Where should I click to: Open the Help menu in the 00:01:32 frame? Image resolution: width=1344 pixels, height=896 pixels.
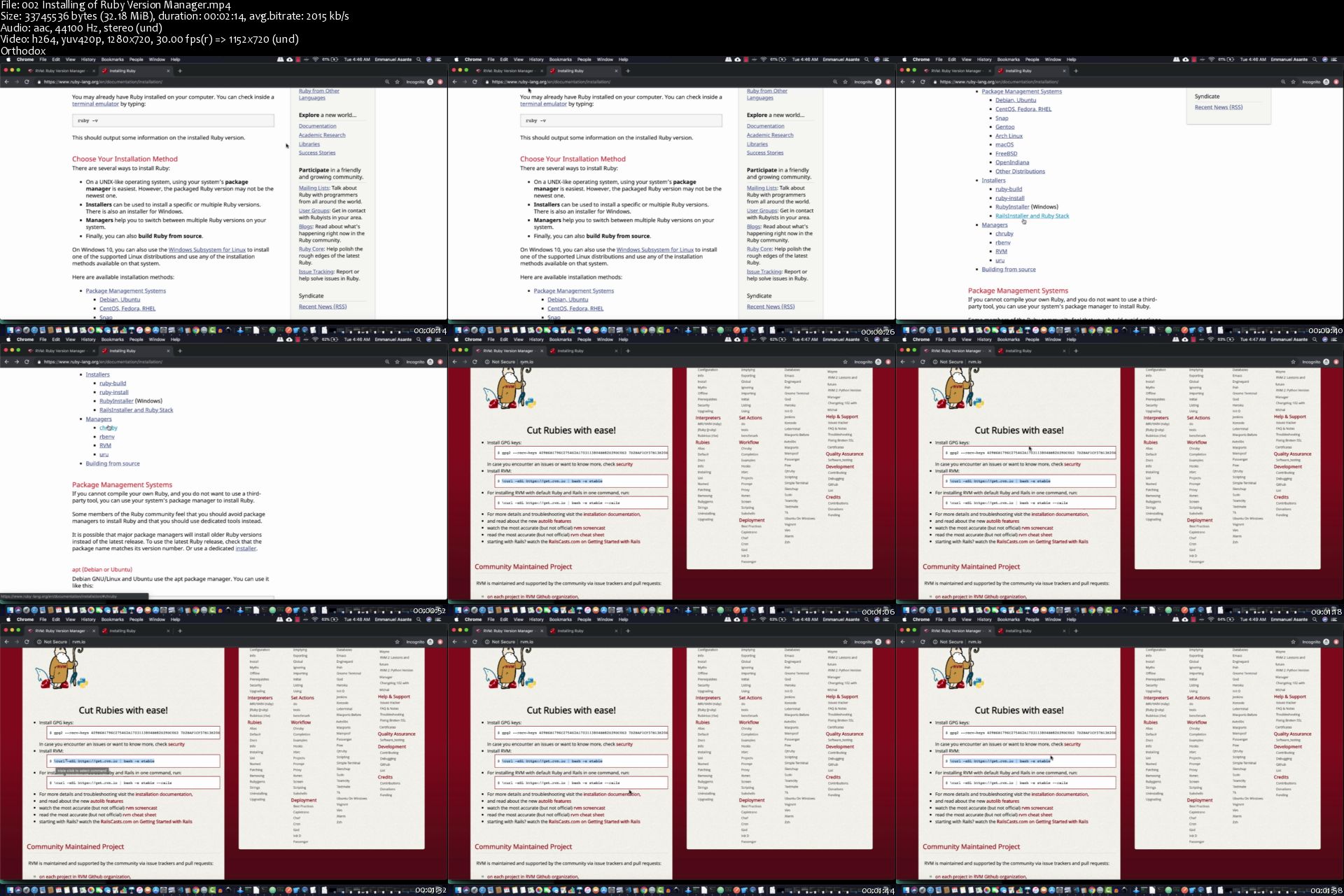176,619
